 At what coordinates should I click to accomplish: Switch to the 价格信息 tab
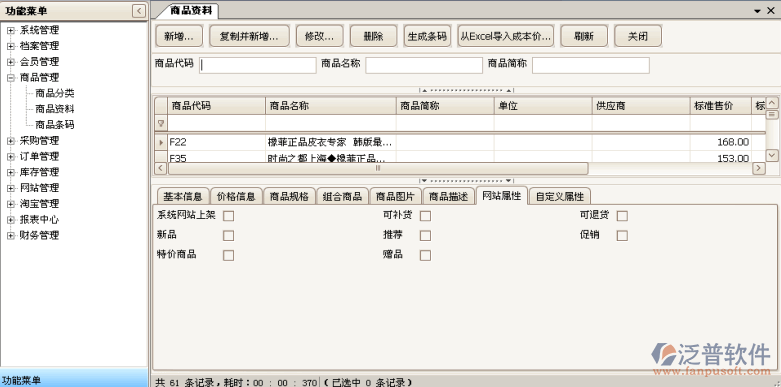point(236,196)
